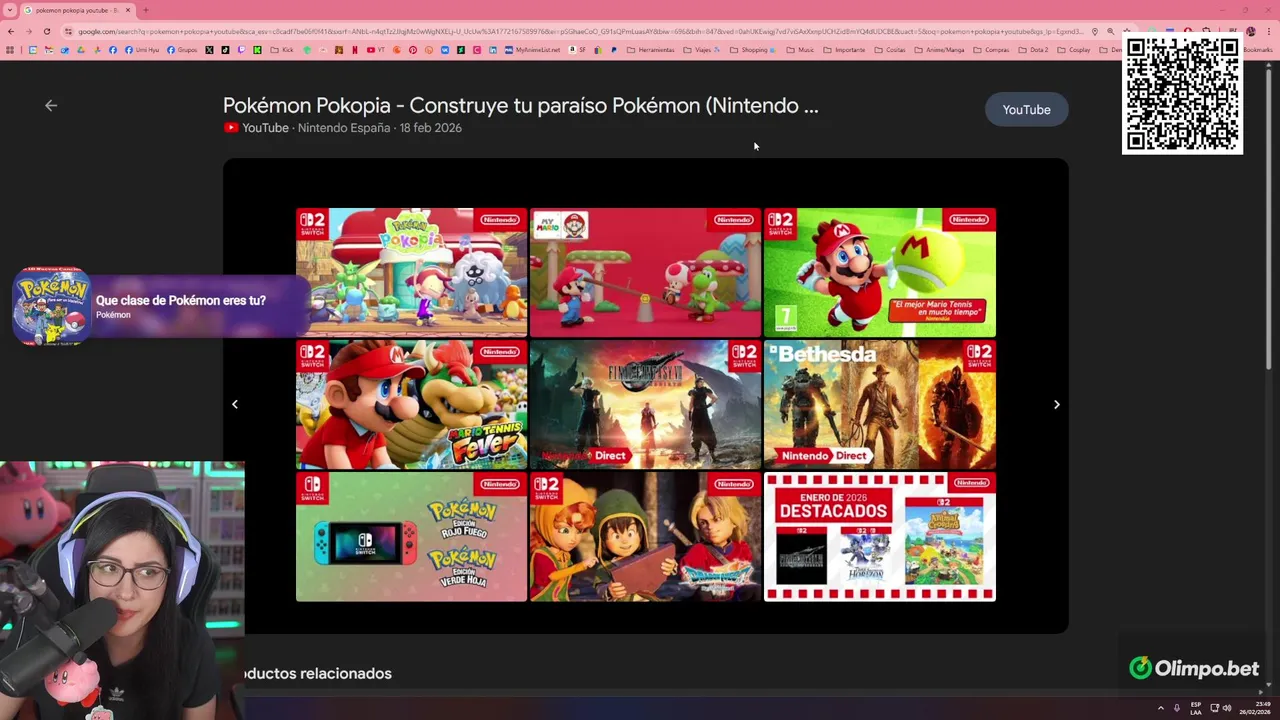Viewport: 1280px width, 720px height.
Task: Open the Enero de 2026 Destacados thumbnail
Action: pos(879,537)
